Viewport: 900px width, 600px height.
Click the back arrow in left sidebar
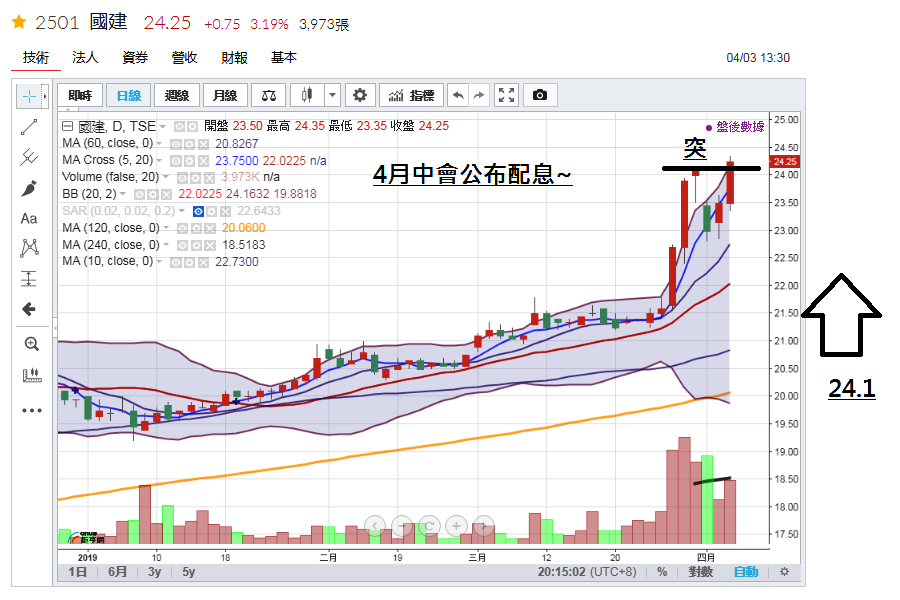pos(29,309)
